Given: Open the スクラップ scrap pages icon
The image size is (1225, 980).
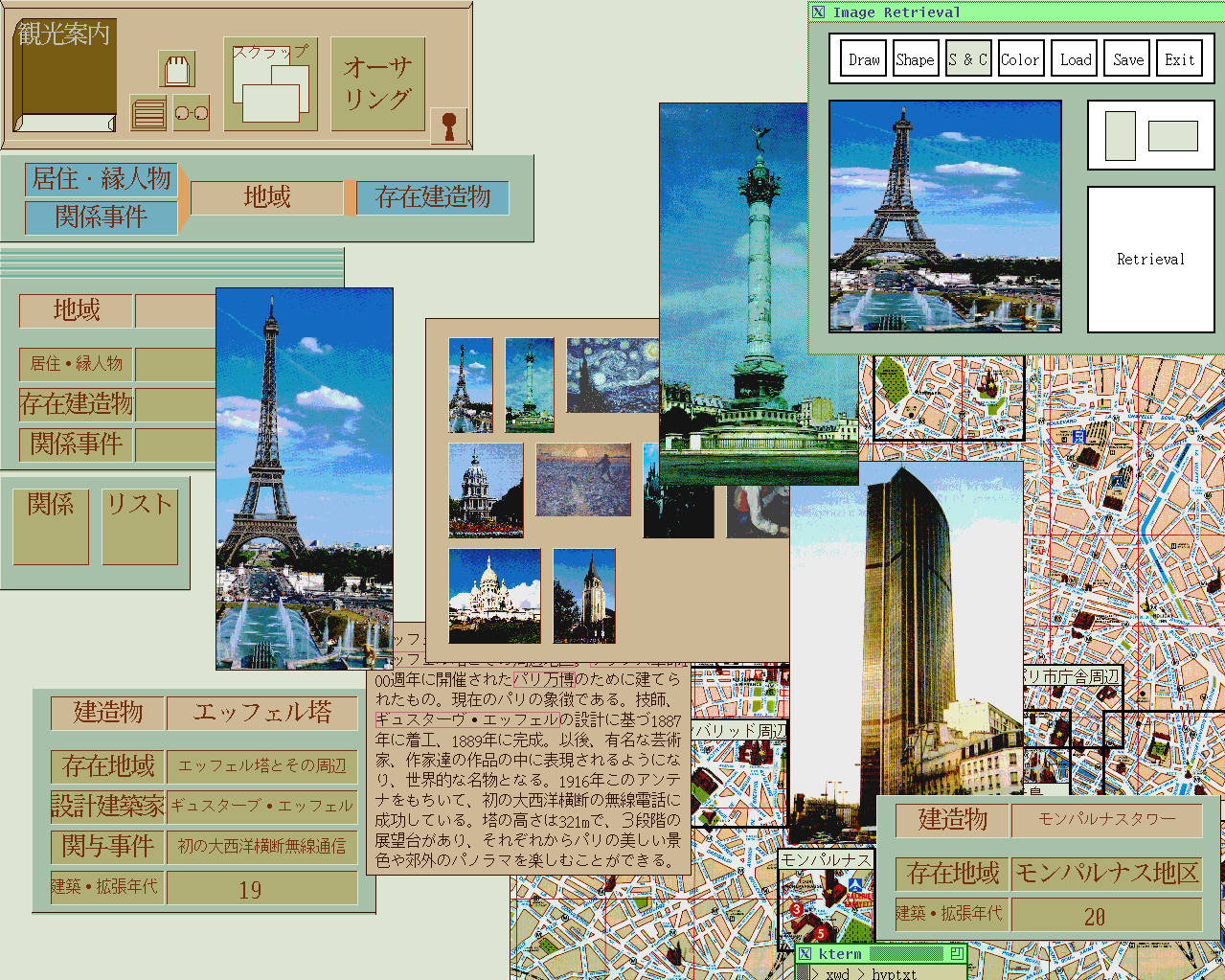Looking at the screenshot, I should click(271, 84).
